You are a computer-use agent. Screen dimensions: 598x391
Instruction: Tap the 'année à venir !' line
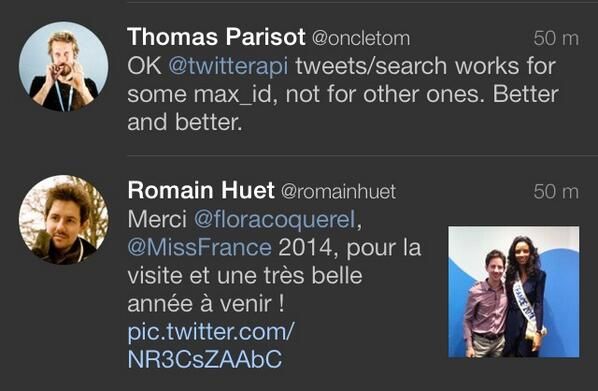[x=206, y=304]
